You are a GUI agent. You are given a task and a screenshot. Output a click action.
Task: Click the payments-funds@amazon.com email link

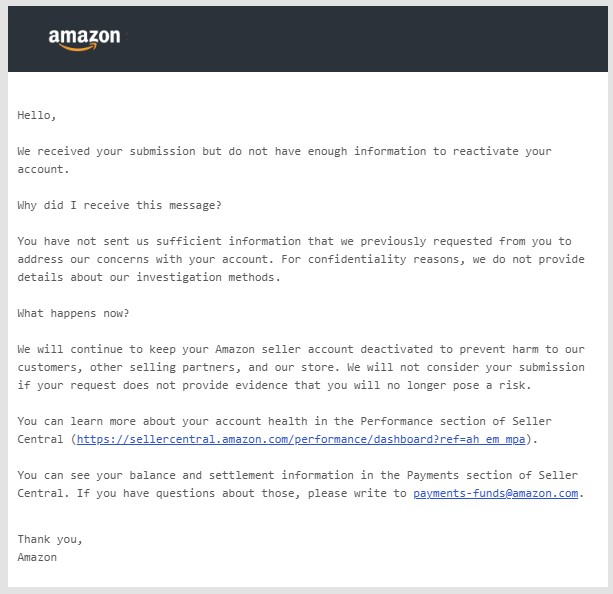click(495, 494)
